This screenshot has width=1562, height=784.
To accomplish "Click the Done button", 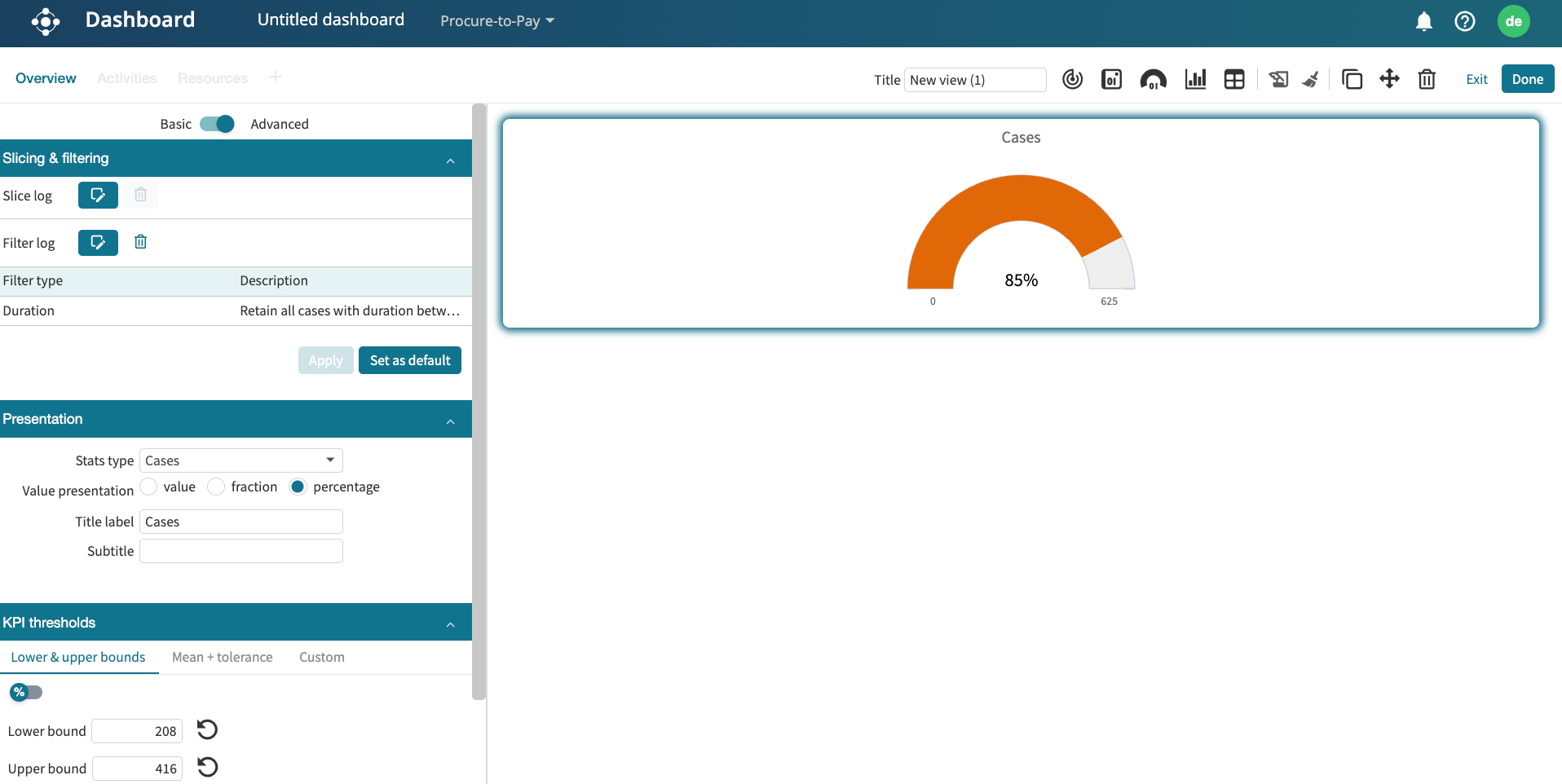I will click(1527, 79).
